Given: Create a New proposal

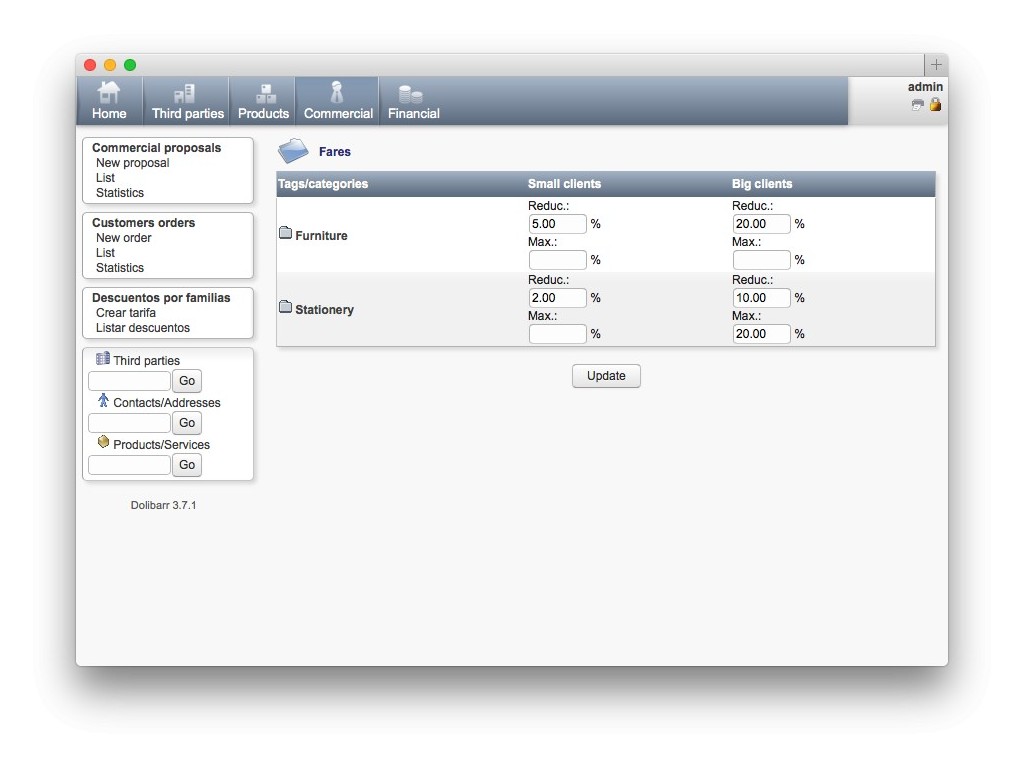Looking at the screenshot, I should coord(133,163).
